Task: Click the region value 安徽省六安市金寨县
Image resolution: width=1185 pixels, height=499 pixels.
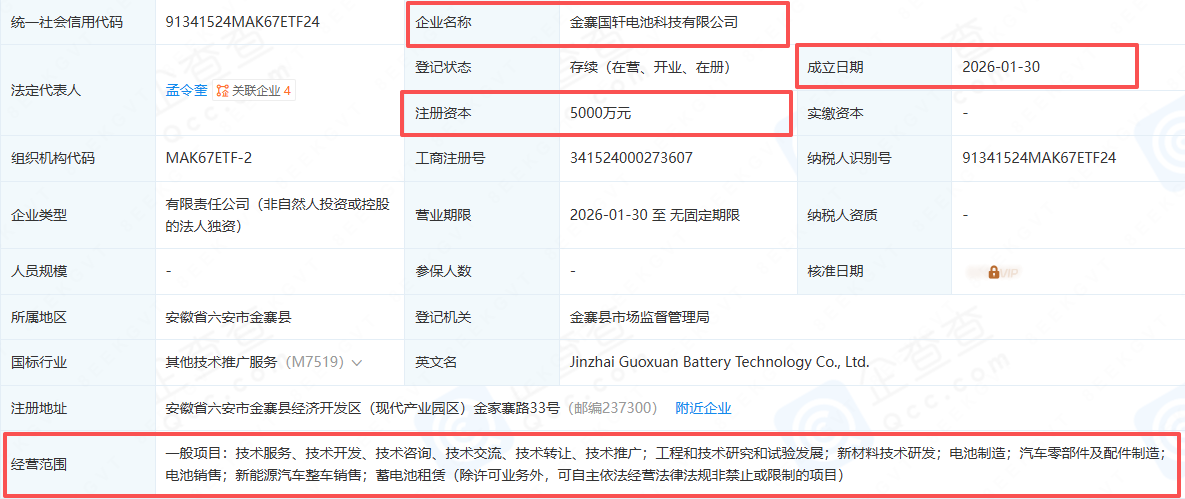Action: tap(228, 317)
